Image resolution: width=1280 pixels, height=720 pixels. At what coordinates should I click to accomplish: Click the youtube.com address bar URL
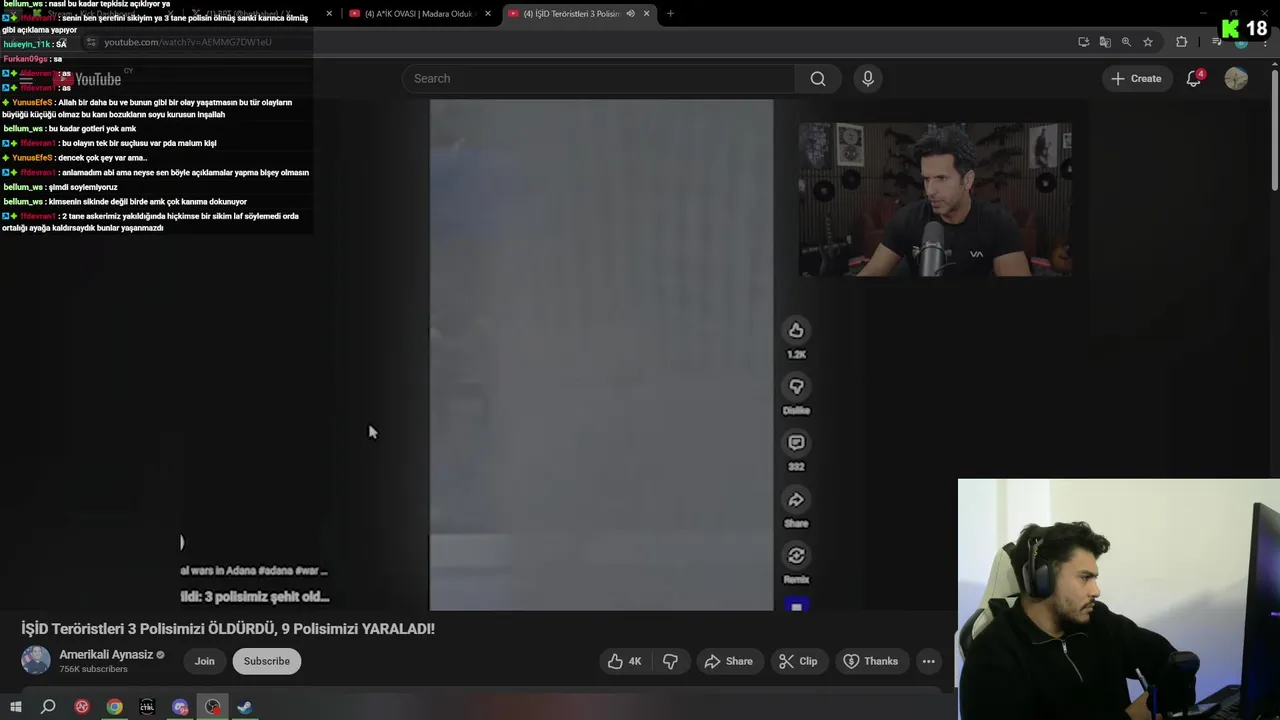[188, 42]
